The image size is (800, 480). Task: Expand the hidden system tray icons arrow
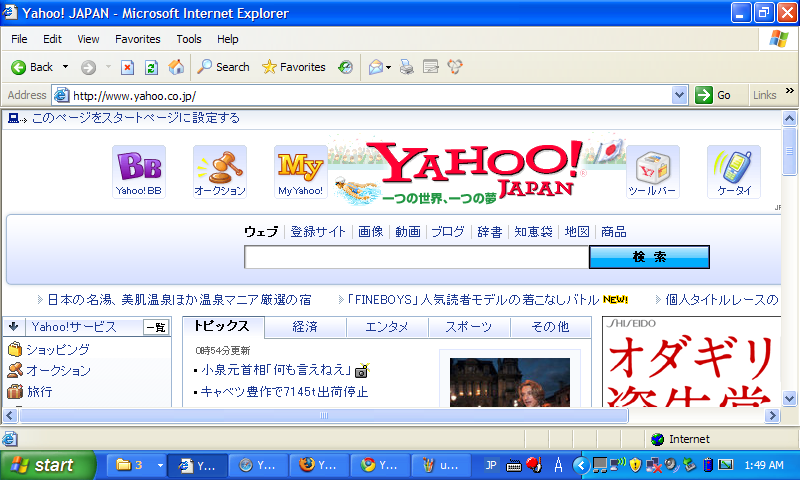[x=580, y=465]
